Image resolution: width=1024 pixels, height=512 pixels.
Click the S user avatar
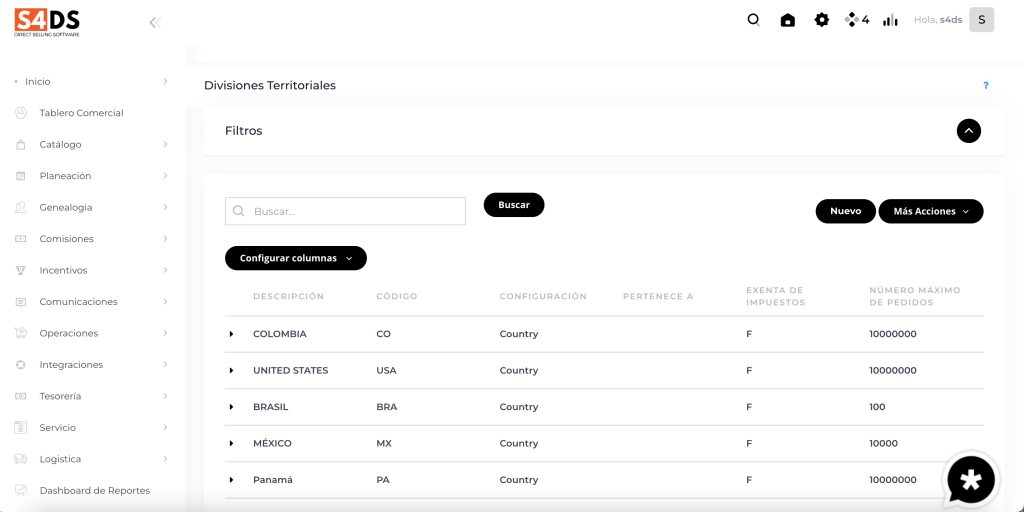tap(981, 20)
